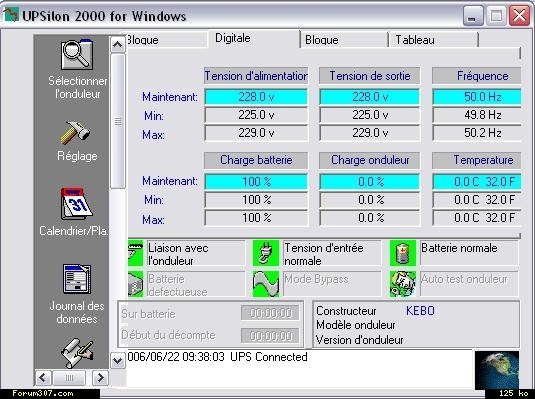Click current Tension d'alimentation value 228.0 v
This screenshot has width=535, height=399.
tap(256, 97)
